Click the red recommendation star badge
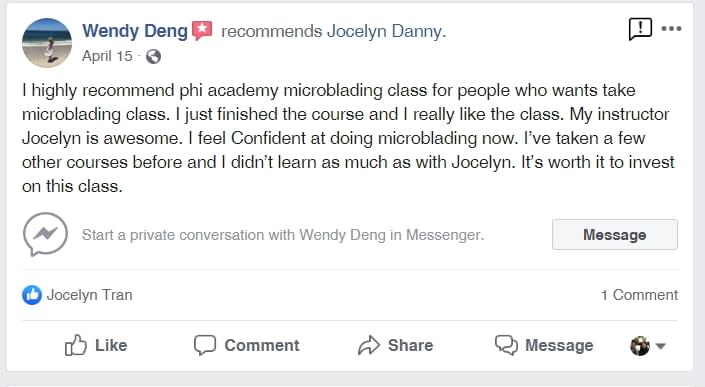 click(x=202, y=31)
